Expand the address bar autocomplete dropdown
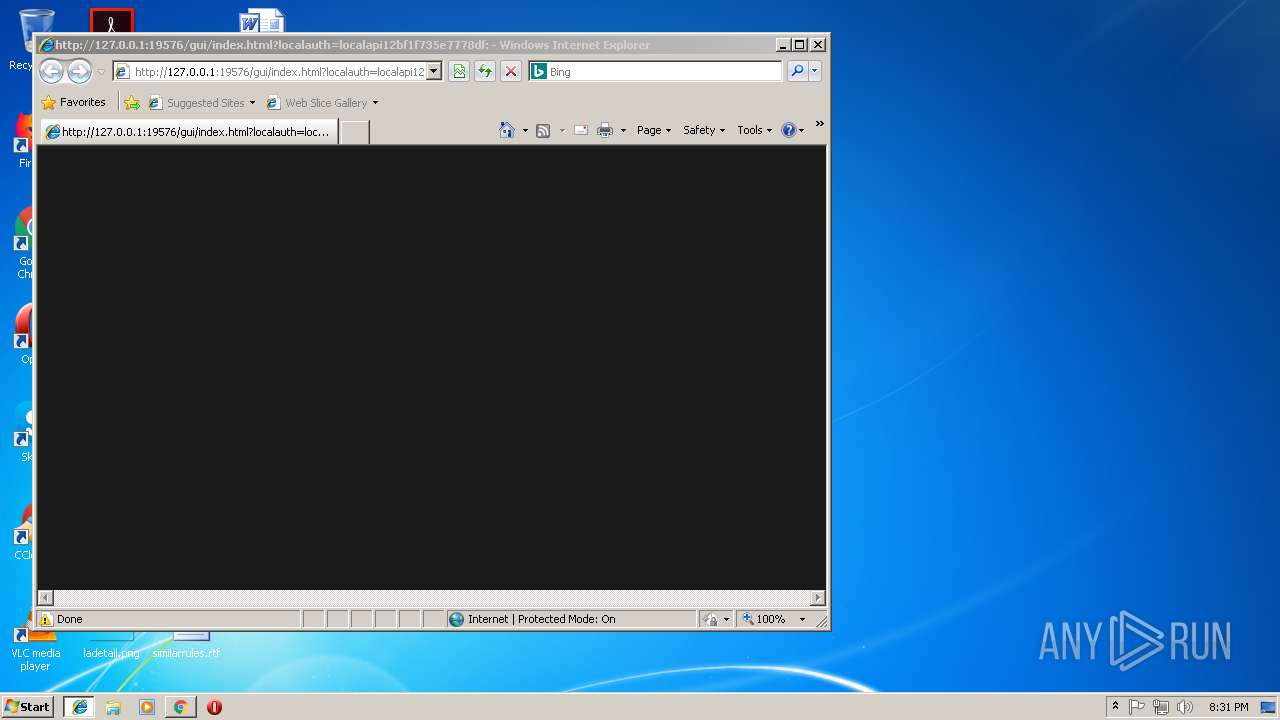 click(434, 71)
